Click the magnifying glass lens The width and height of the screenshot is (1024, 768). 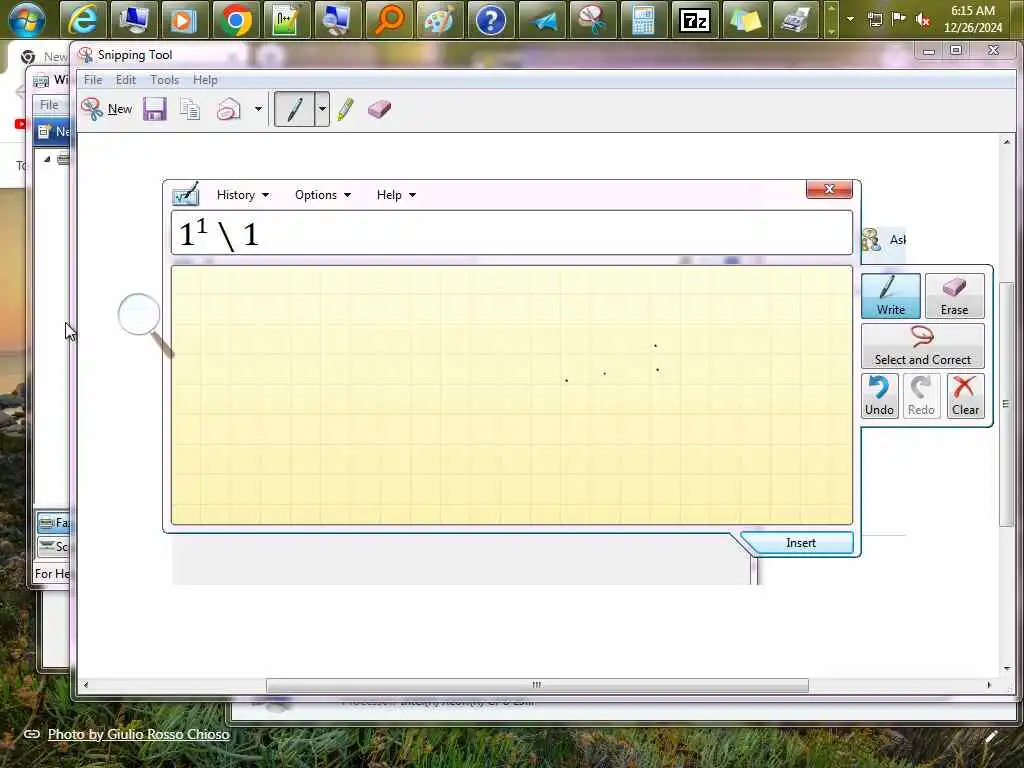pyautogui.click(x=139, y=315)
